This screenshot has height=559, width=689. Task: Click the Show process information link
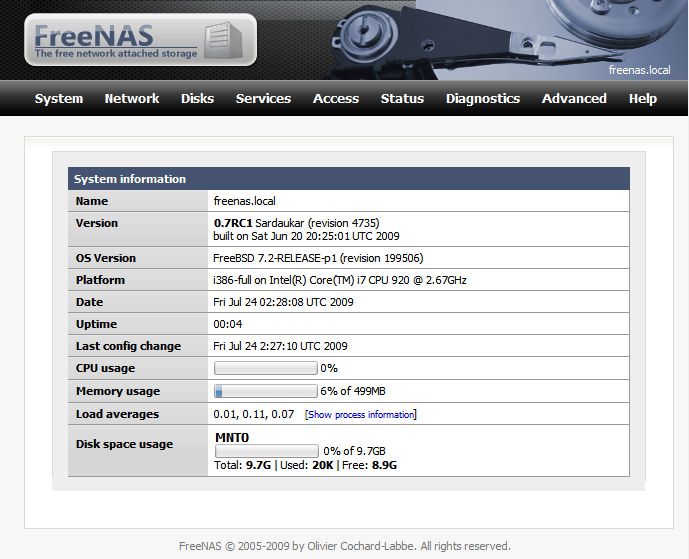[x=361, y=414]
